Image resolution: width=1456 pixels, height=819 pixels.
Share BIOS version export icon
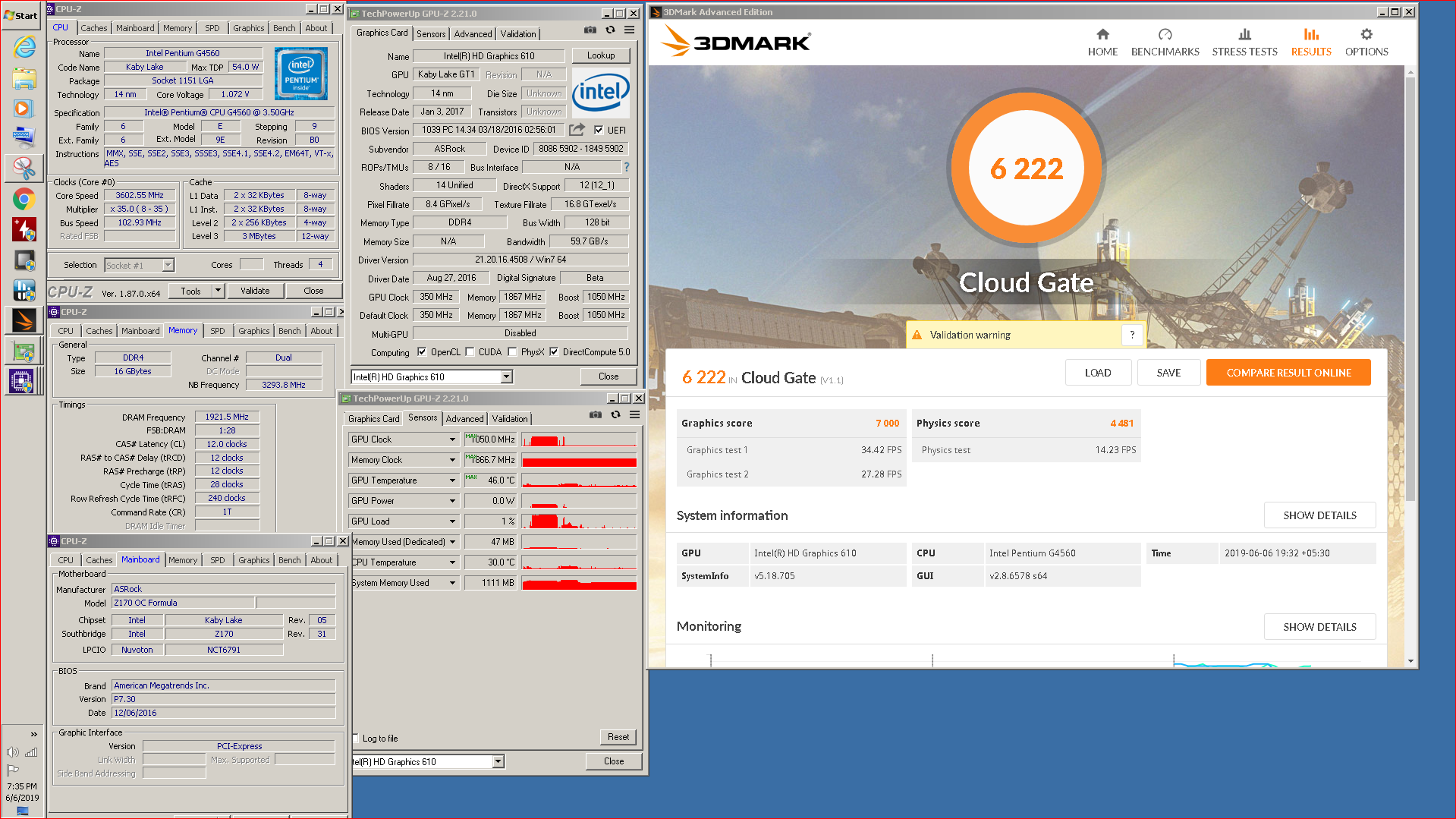577,129
